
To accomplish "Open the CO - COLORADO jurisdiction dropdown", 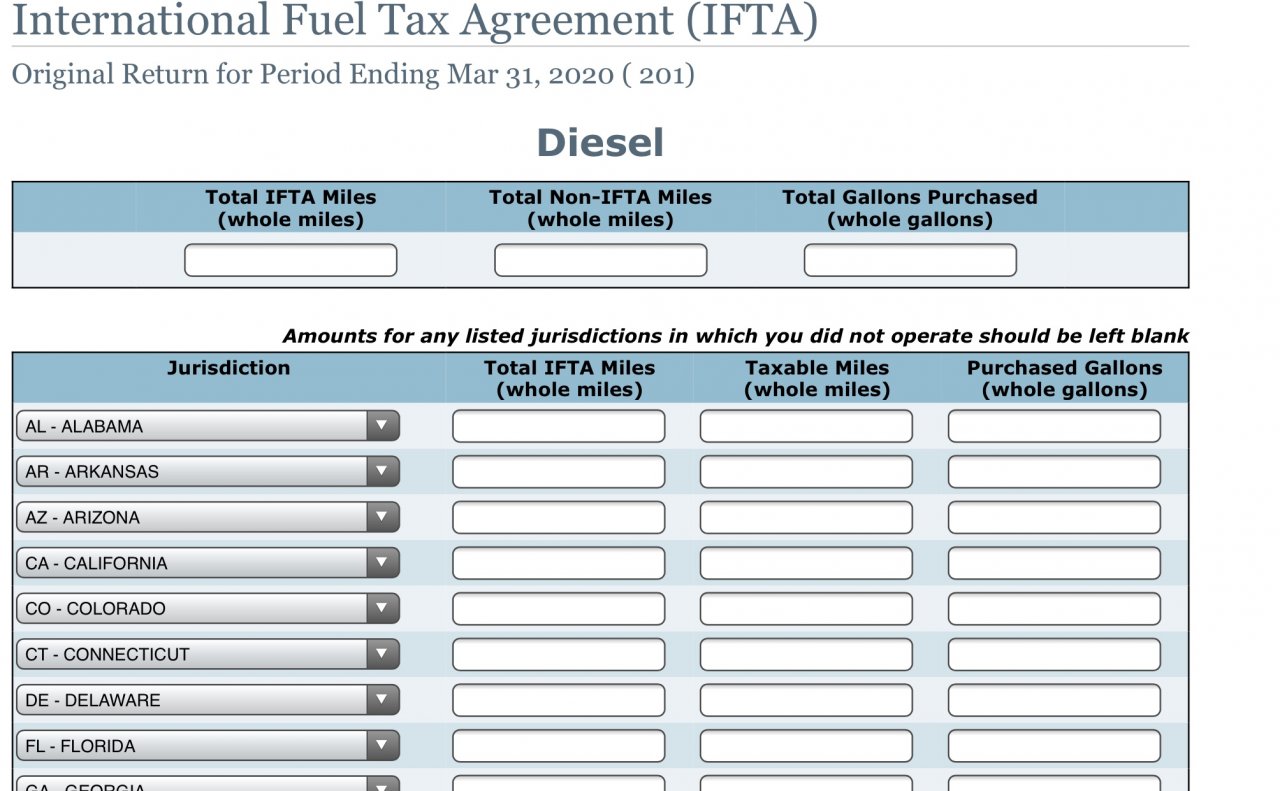I will point(208,608).
